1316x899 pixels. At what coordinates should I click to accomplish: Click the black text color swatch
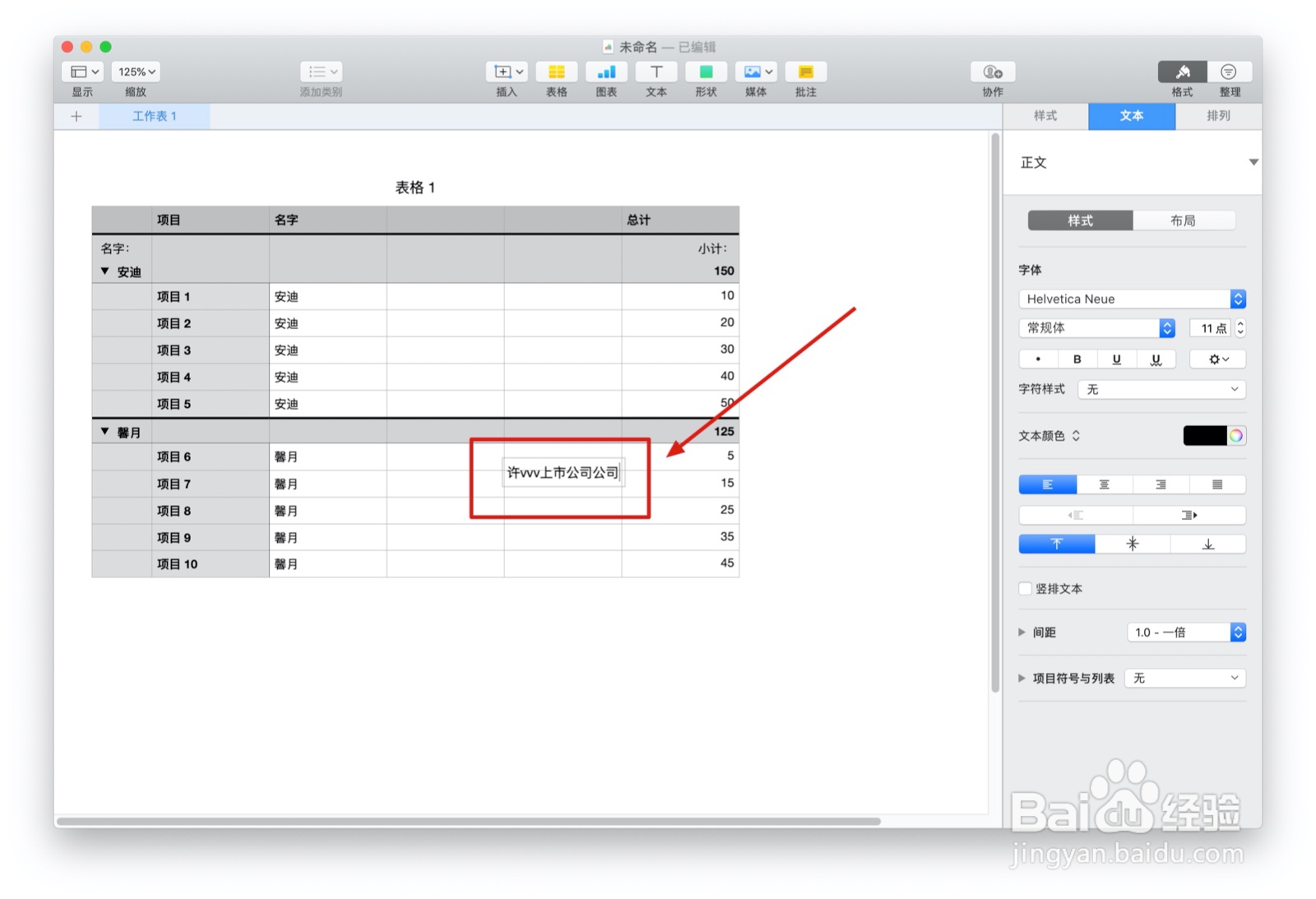(x=1205, y=436)
